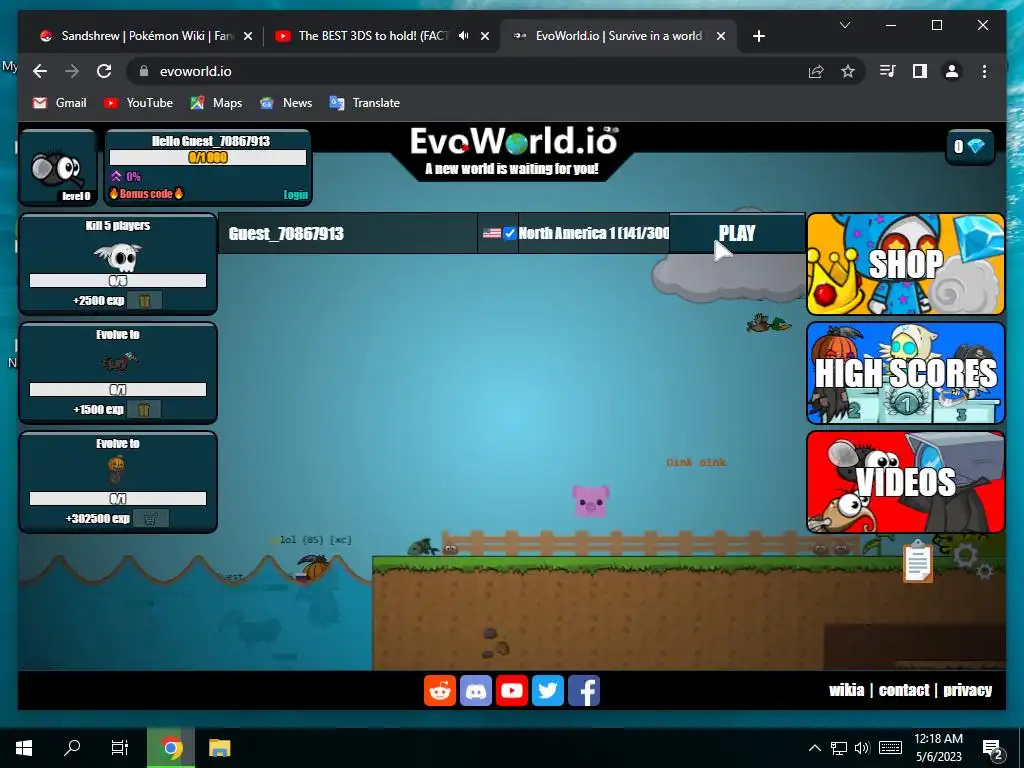
Task: Click cart icon on +302500 exp quest
Action: [151, 519]
